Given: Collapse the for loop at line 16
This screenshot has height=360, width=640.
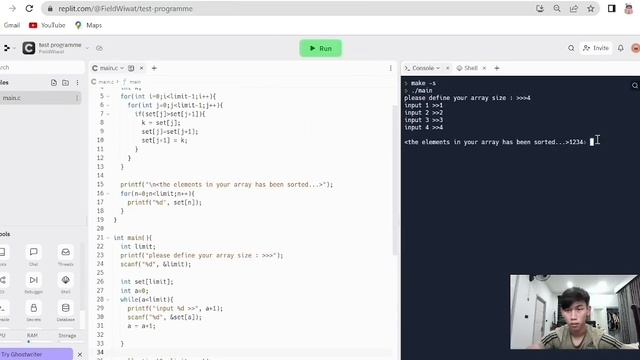Looking at the screenshot, I should pos(108,193).
